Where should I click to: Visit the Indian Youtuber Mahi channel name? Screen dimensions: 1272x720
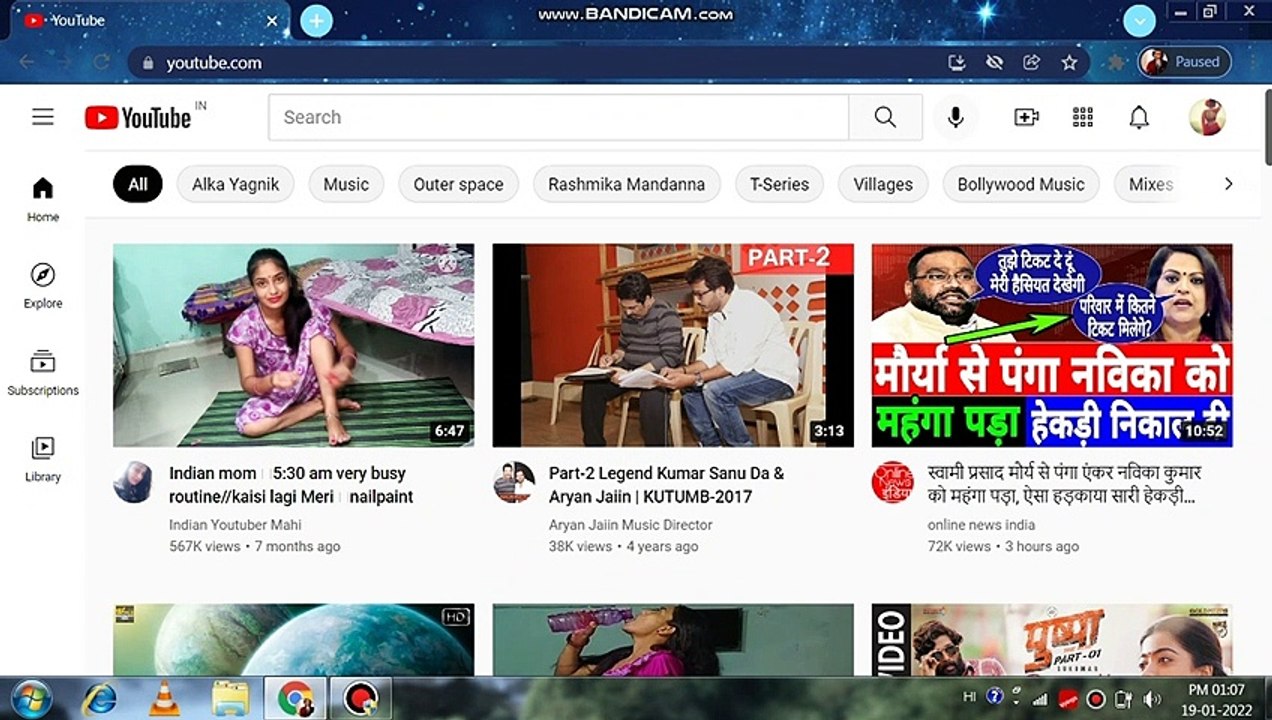(235, 525)
